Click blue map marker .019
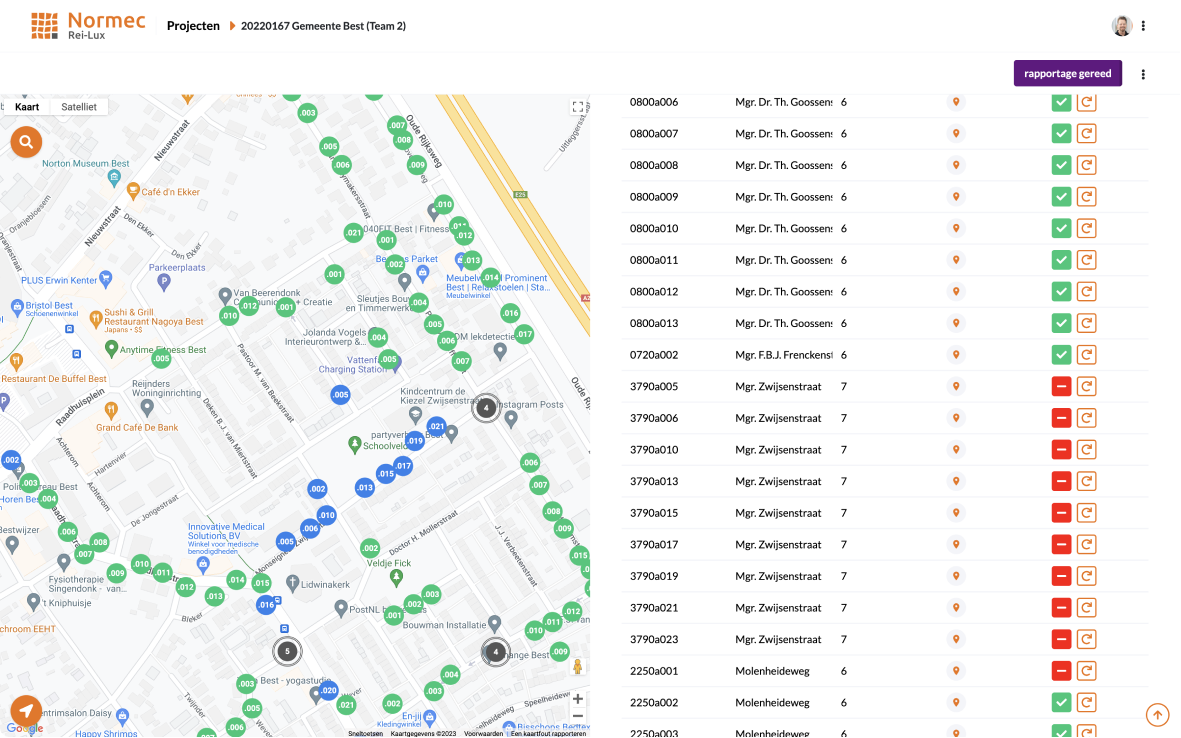This screenshot has width=1181, height=738. 415,441
